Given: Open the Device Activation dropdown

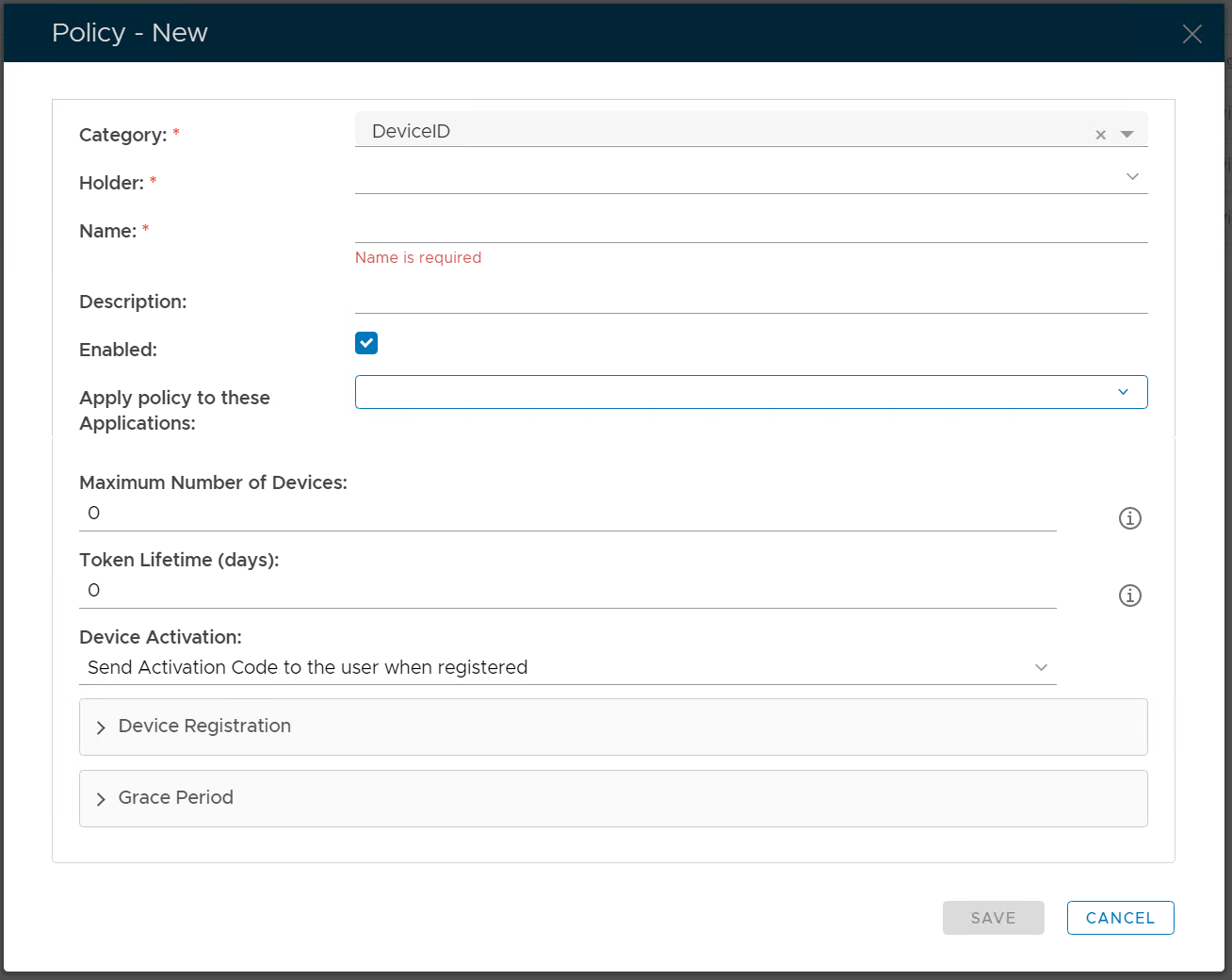Looking at the screenshot, I should pos(567,667).
